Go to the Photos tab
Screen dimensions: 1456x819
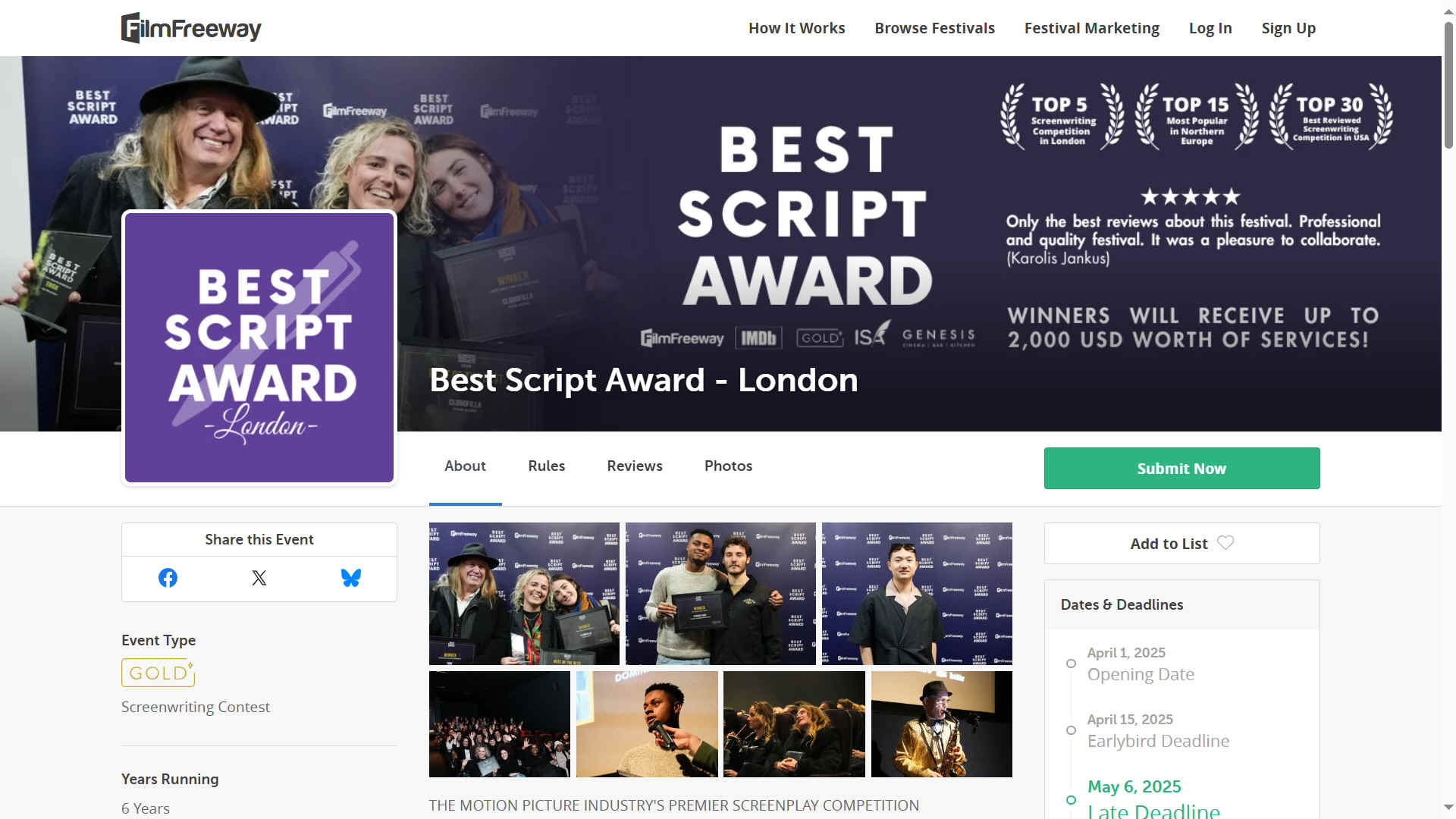(728, 466)
